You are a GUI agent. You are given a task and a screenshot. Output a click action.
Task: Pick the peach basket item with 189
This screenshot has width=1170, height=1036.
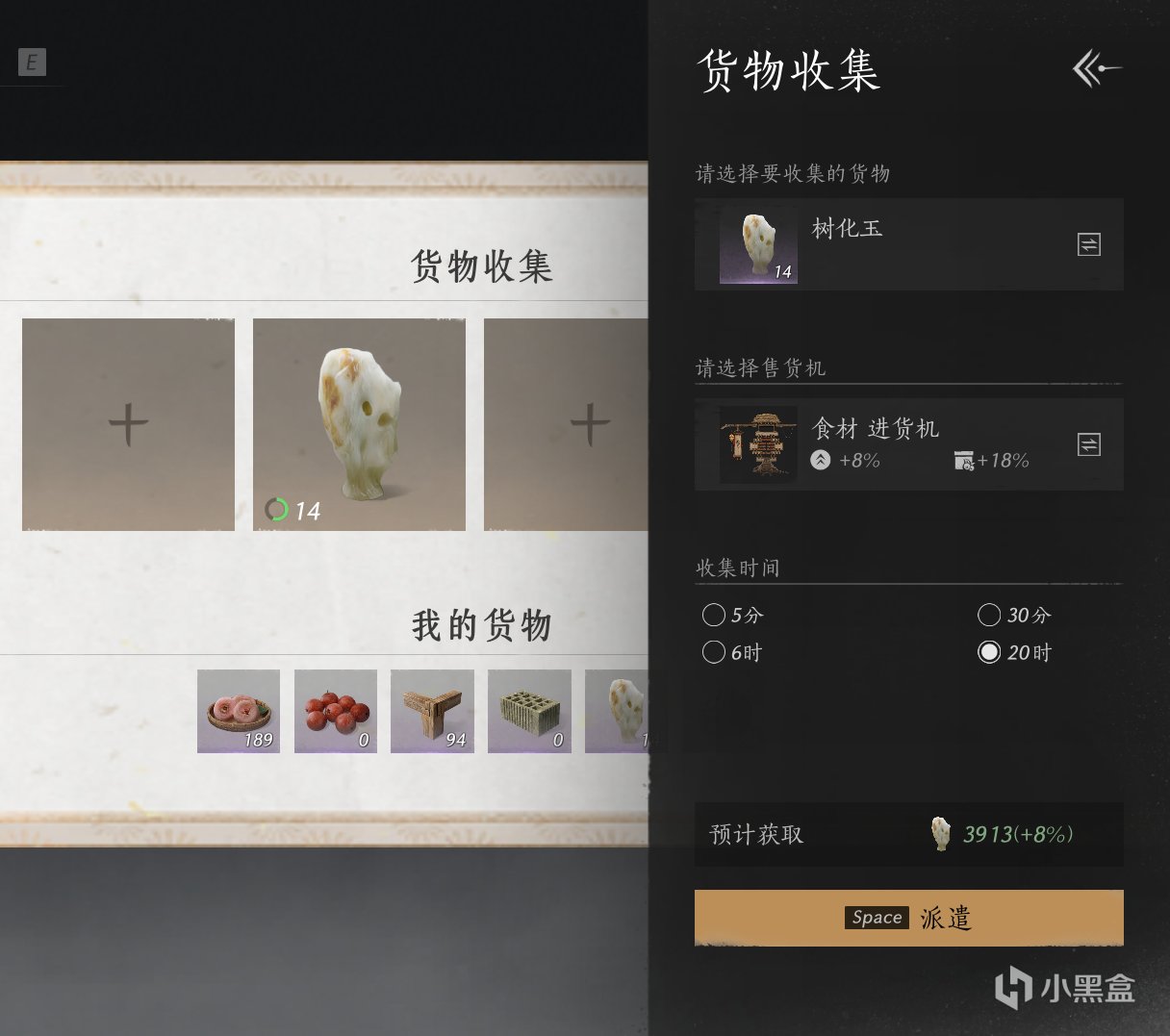pyautogui.click(x=239, y=711)
